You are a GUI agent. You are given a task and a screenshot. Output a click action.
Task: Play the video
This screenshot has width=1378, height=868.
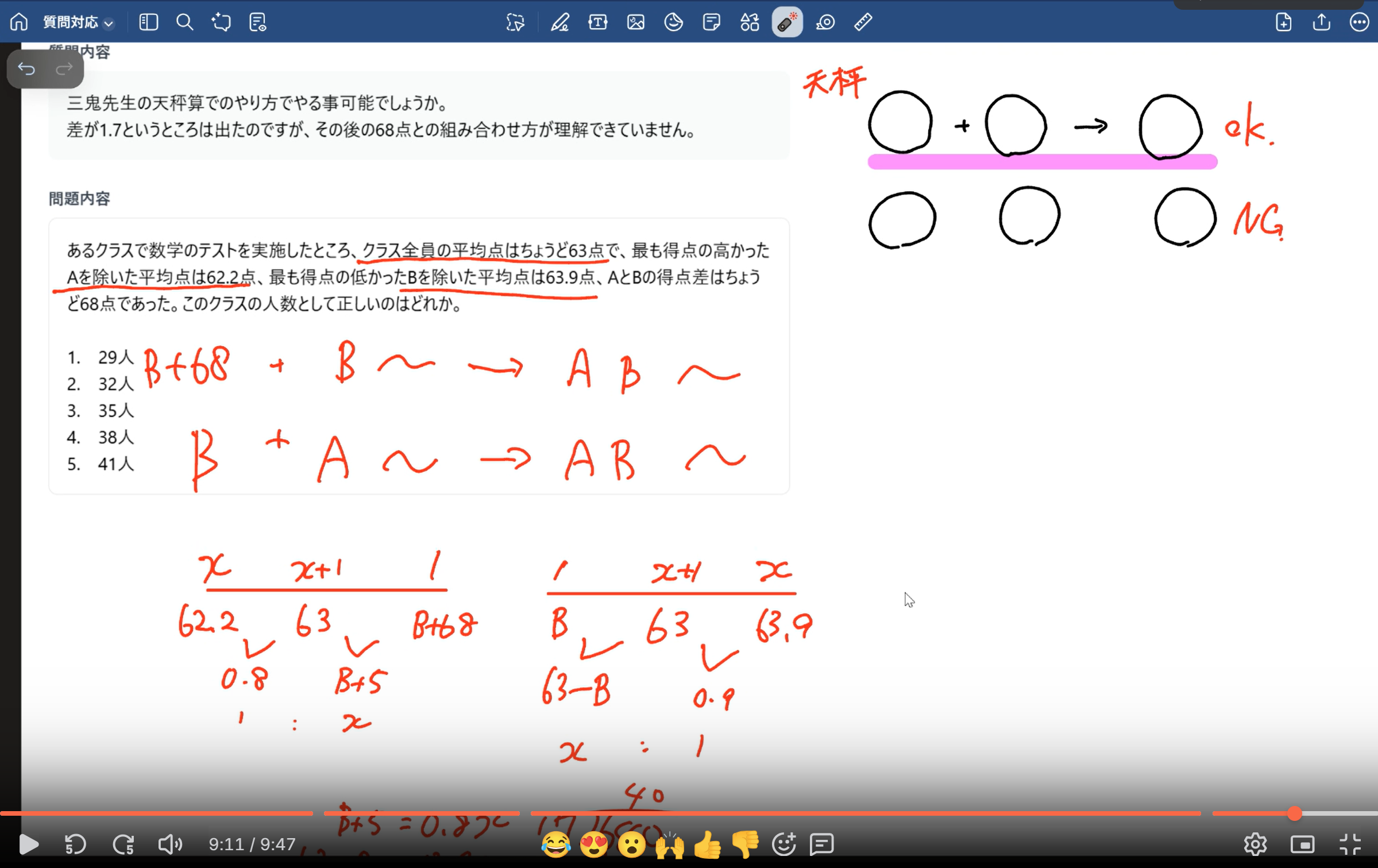28,844
